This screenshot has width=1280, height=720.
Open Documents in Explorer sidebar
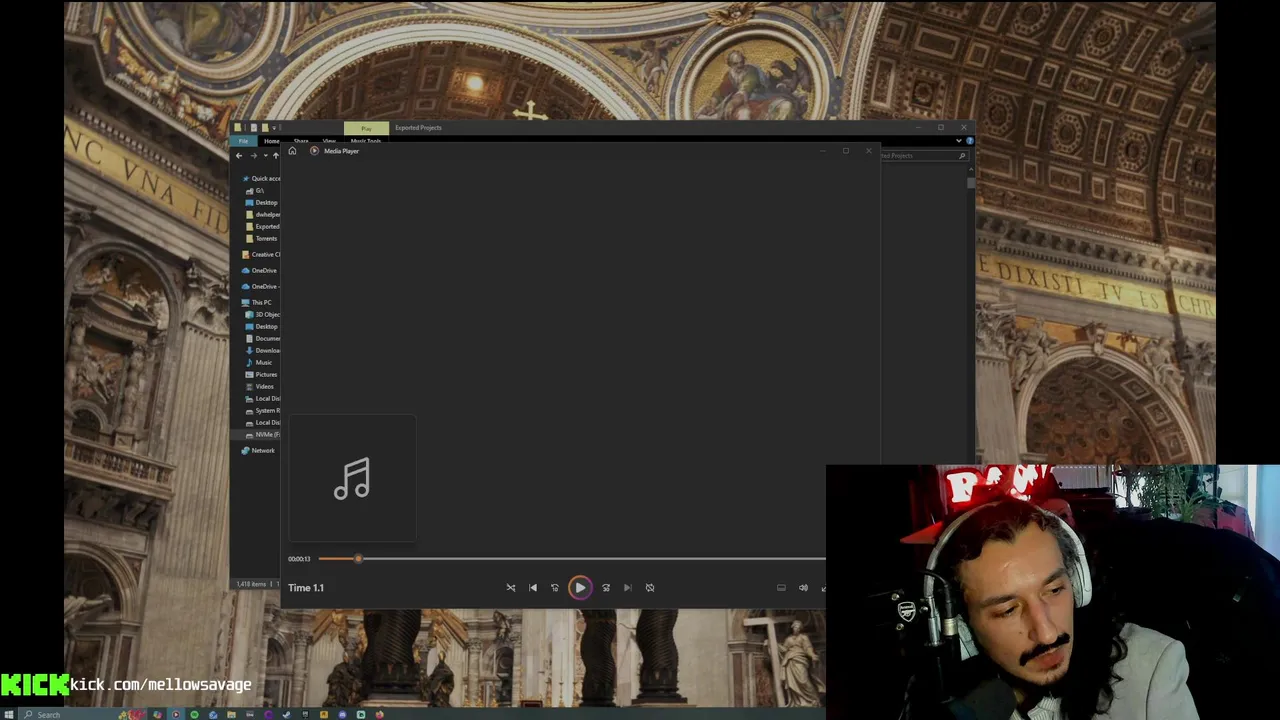pyautogui.click(x=263, y=339)
